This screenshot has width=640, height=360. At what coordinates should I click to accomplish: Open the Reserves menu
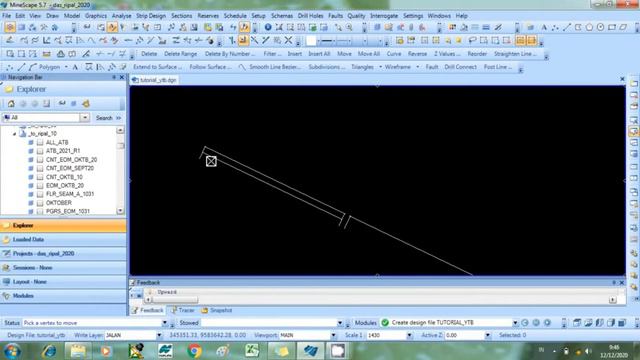click(x=208, y=16)
